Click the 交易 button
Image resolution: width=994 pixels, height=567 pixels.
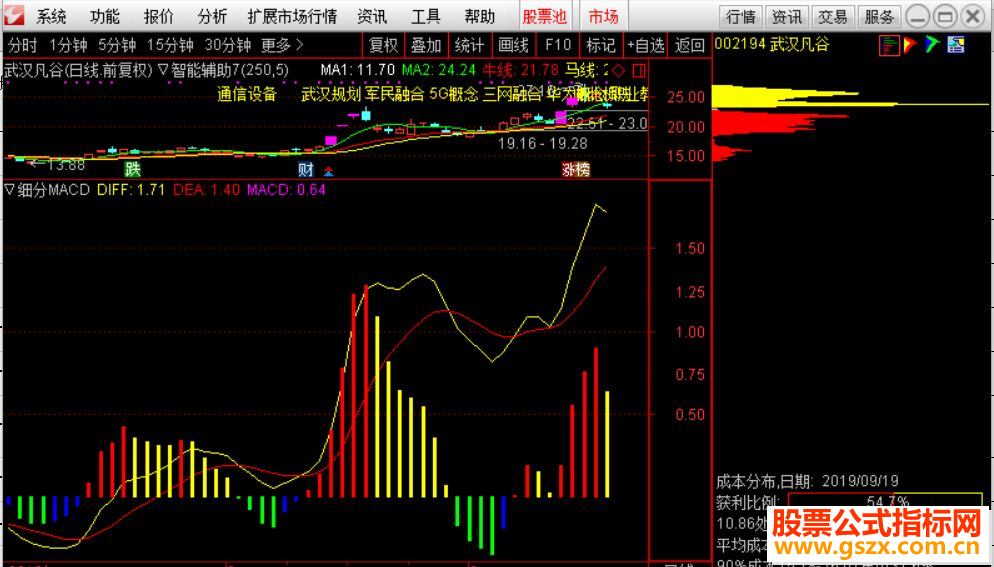(x=833, y=16)
